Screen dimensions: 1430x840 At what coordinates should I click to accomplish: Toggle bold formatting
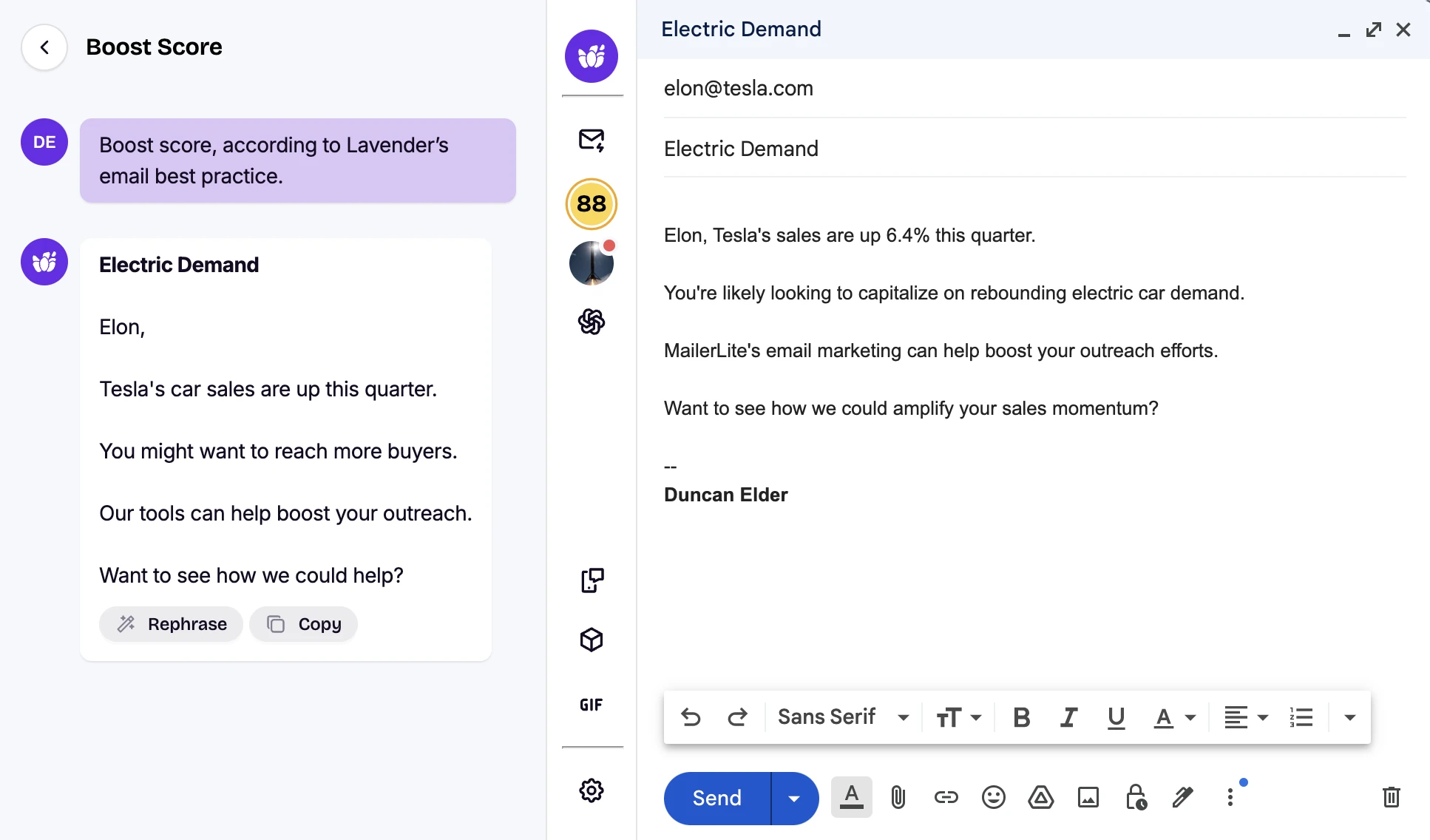click(1021, 717)
